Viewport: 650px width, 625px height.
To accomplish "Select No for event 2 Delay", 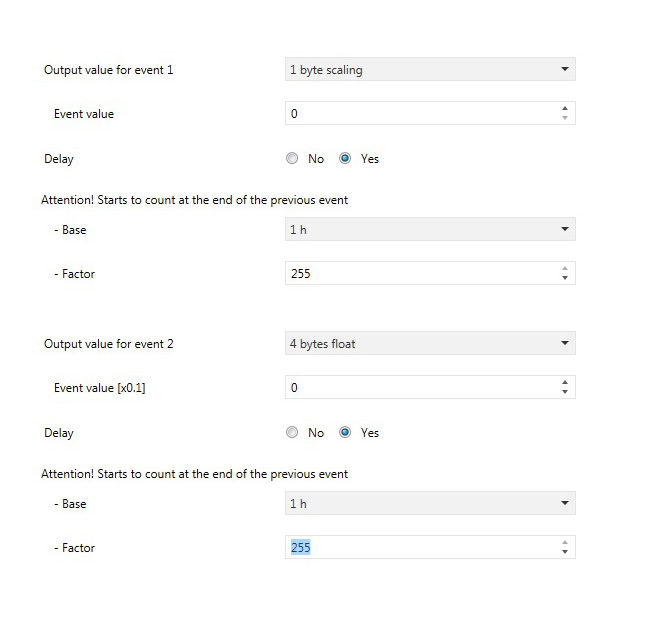I will [x=292, y=433].
